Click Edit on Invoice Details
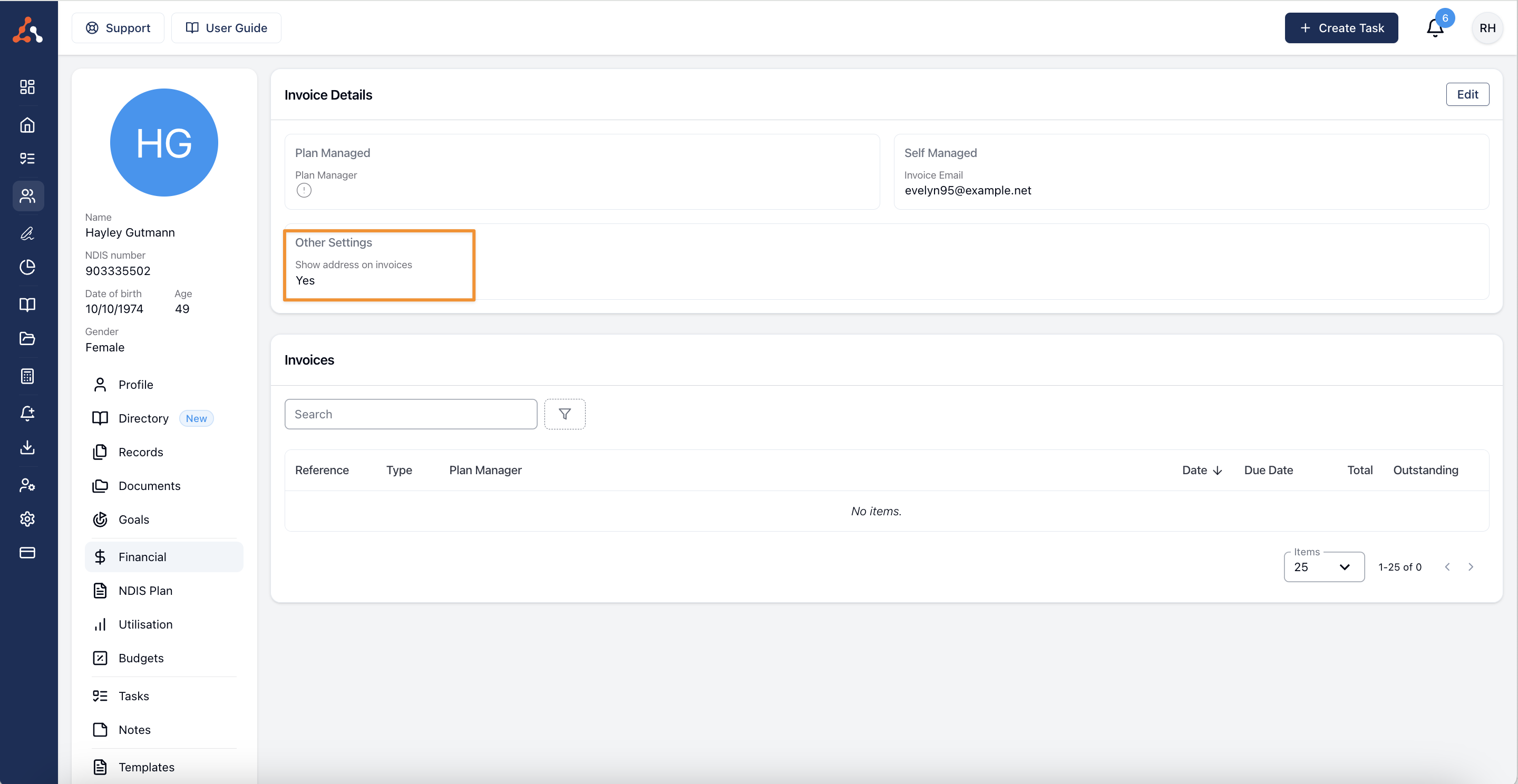Image resolution: width=1518 pixels, height=784 pixels. pos(1467,94)
